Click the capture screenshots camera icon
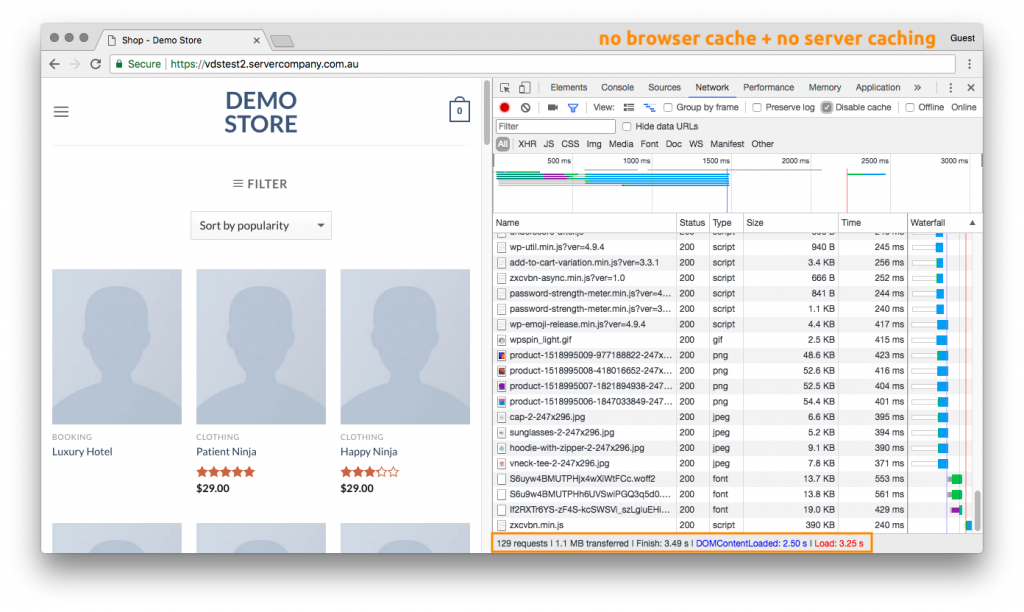 click(552, 107)
